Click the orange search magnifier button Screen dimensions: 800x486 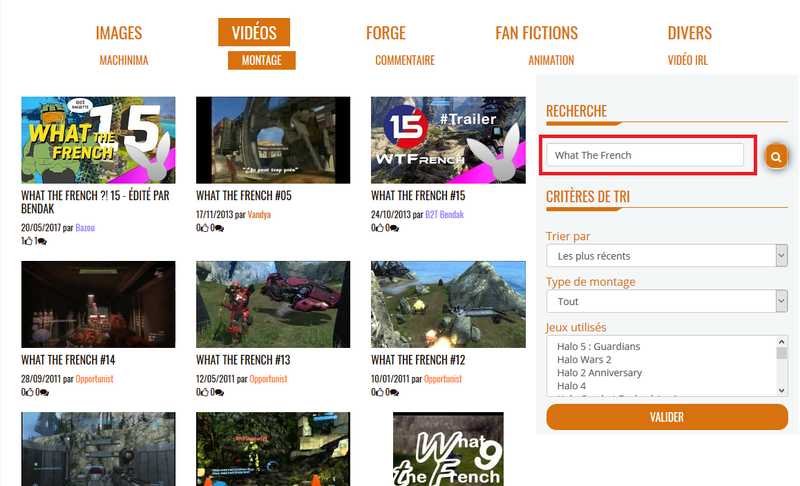(x=776, y=156)
